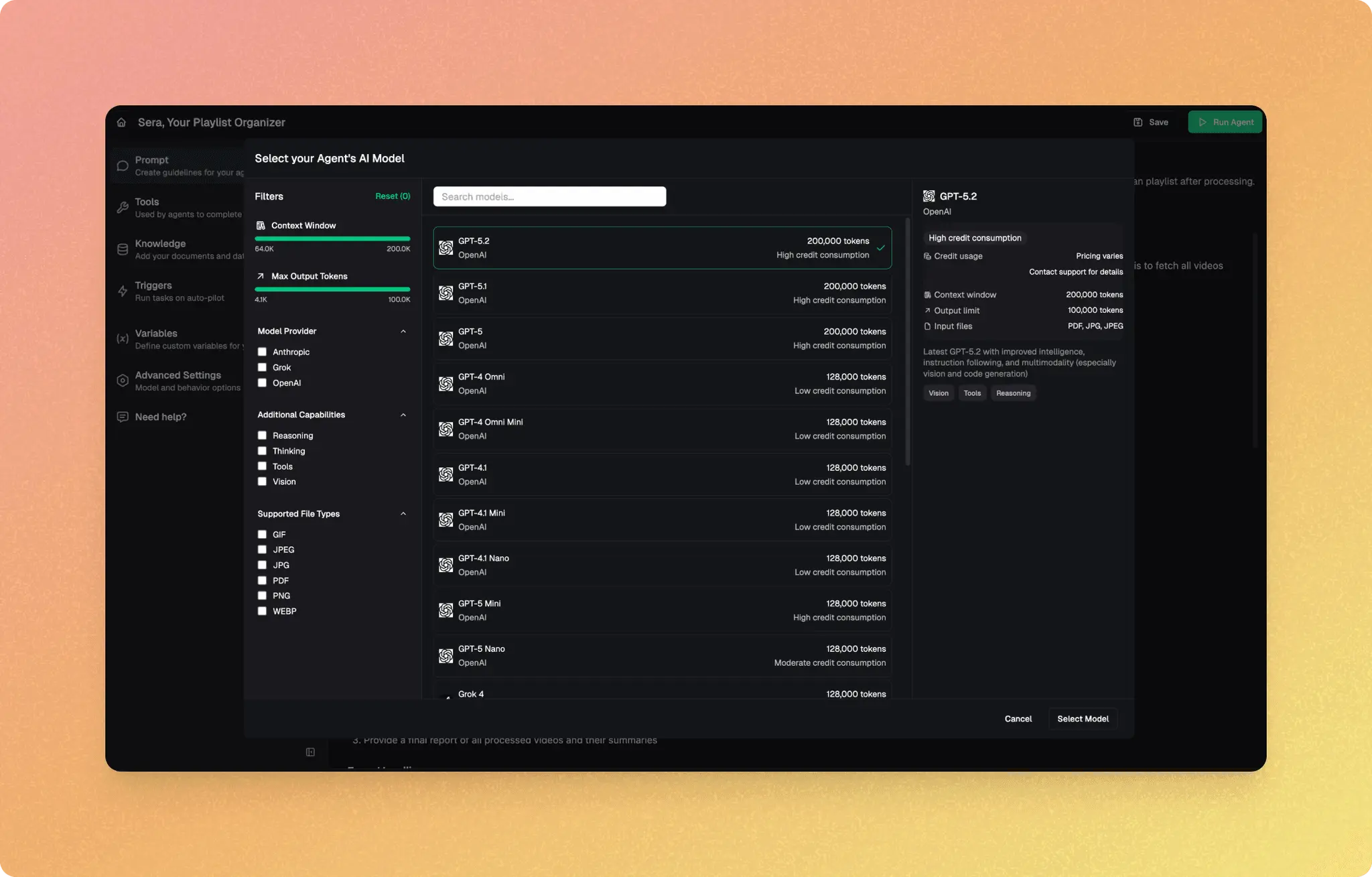
Task: Select the GPT-4.1 Mini model
Action: point(662,520)
